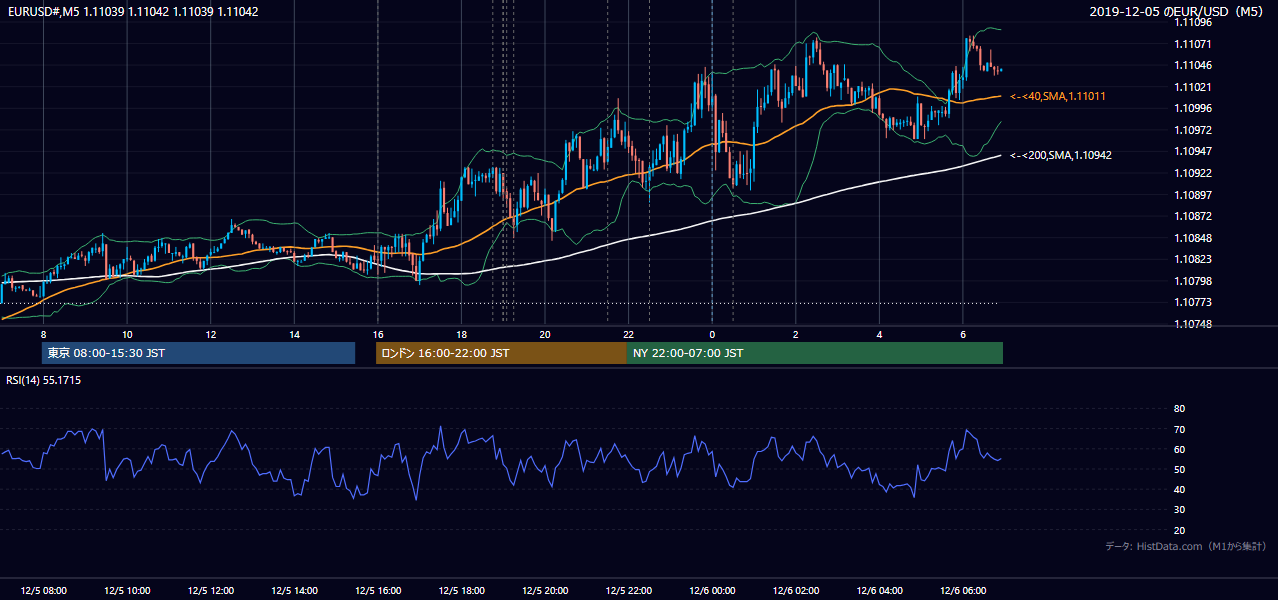
Task: Click the bottom time label 12/5 08:00
Action: (44, 591)
